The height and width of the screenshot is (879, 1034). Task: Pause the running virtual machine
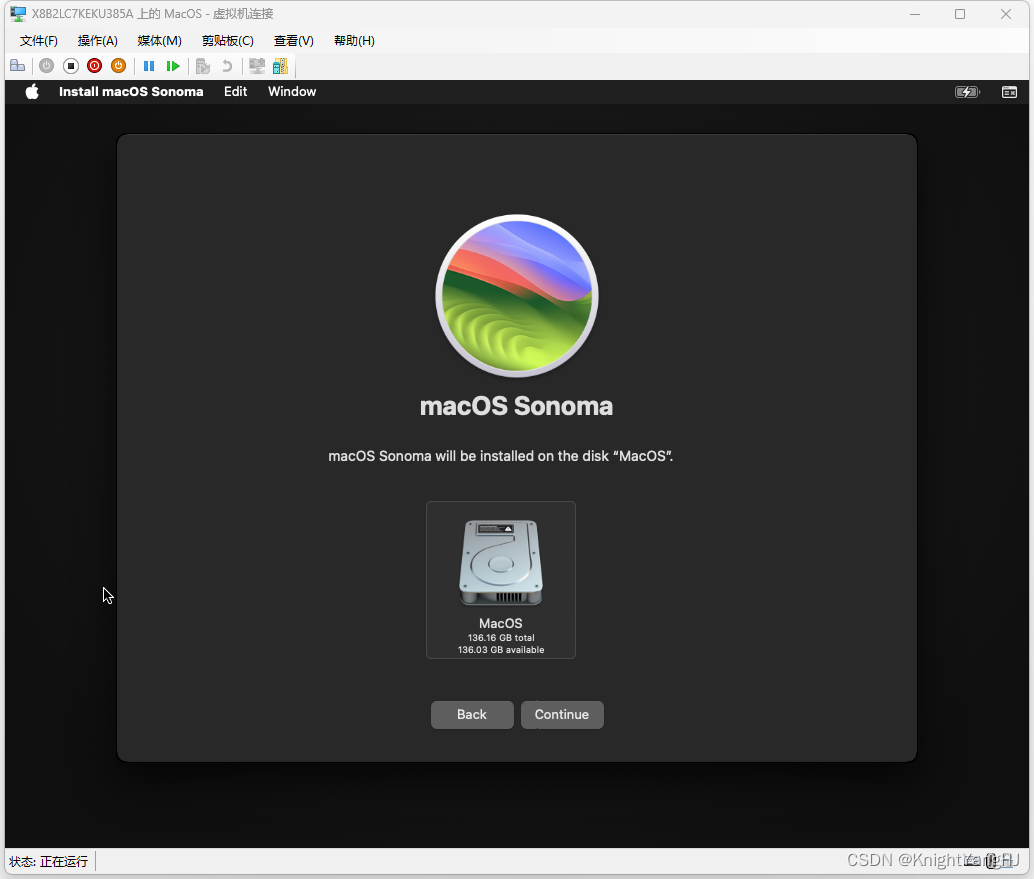pyautogui.click(x=149, y=66)
